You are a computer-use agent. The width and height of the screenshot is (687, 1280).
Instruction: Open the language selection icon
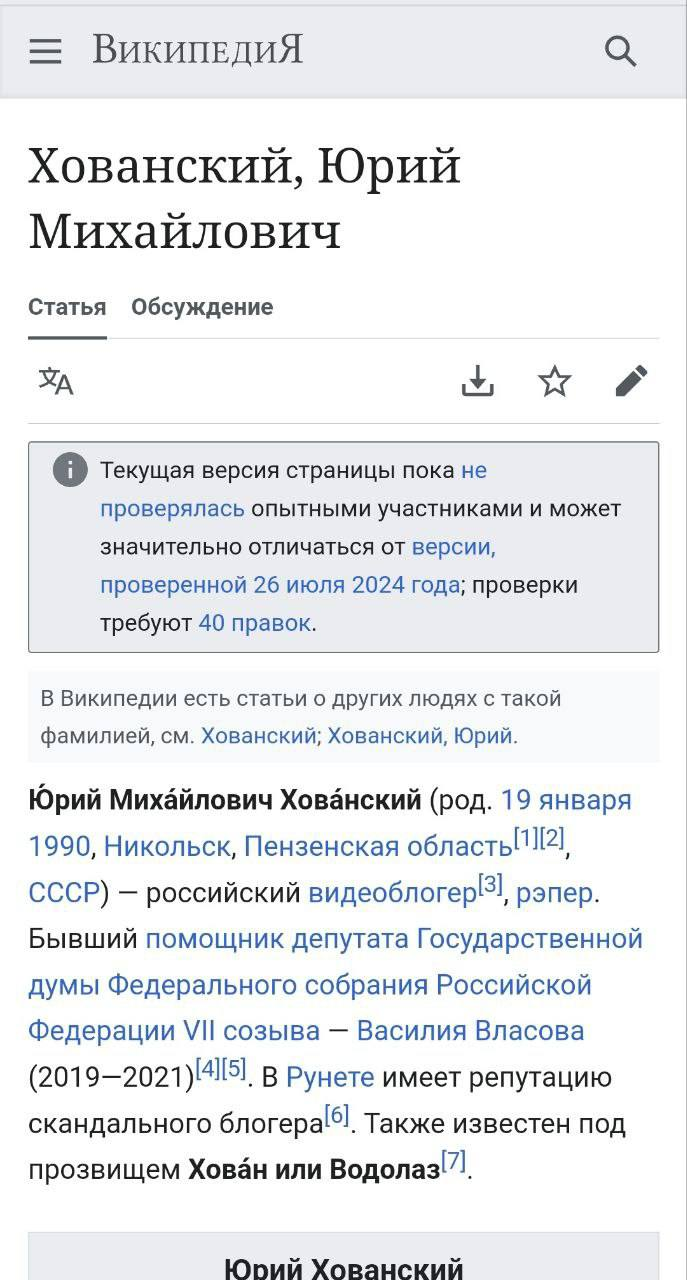tap(56, 381)
